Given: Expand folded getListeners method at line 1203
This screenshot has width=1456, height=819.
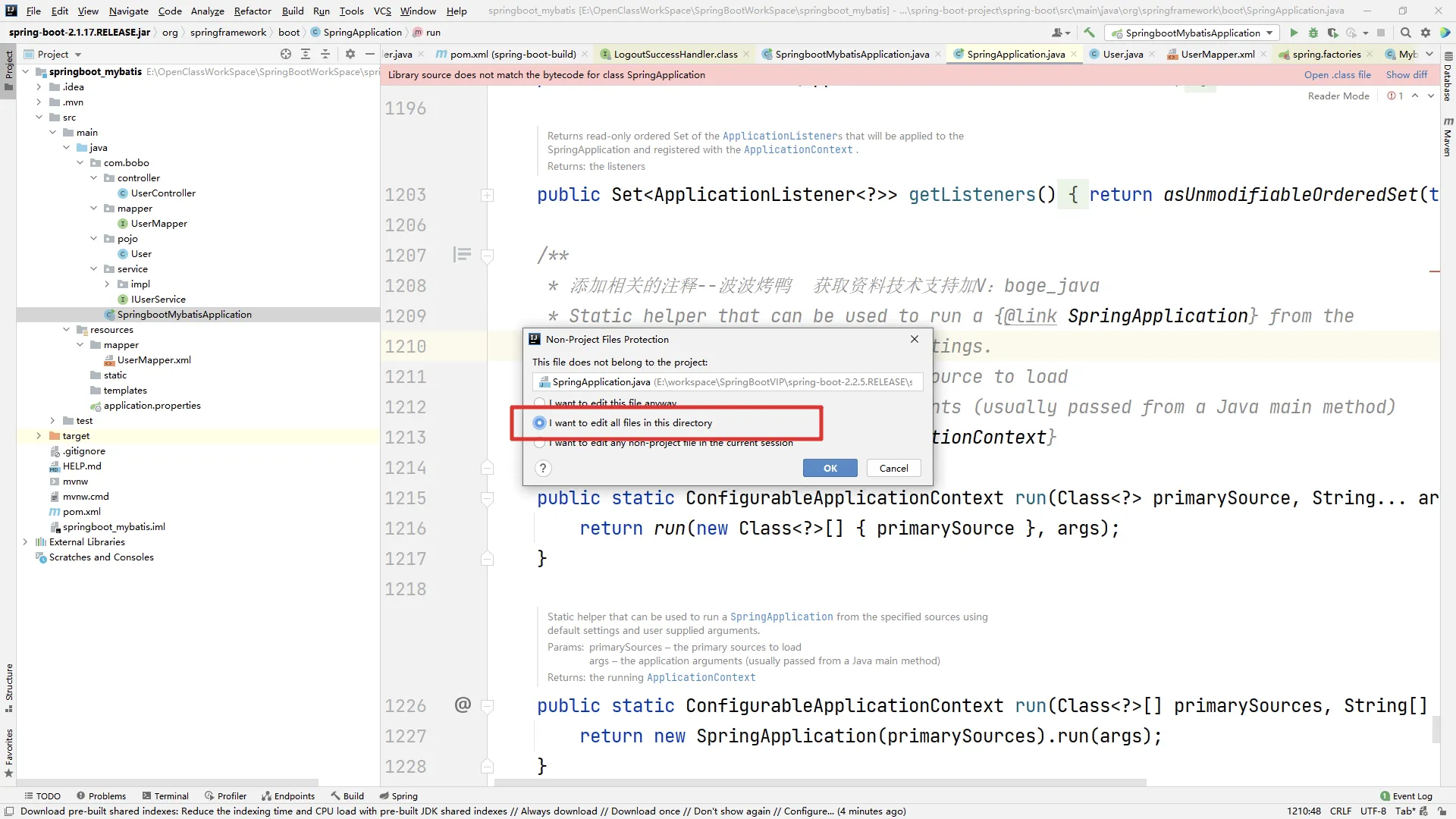Looking at the screenshot, I should (488, 195).
